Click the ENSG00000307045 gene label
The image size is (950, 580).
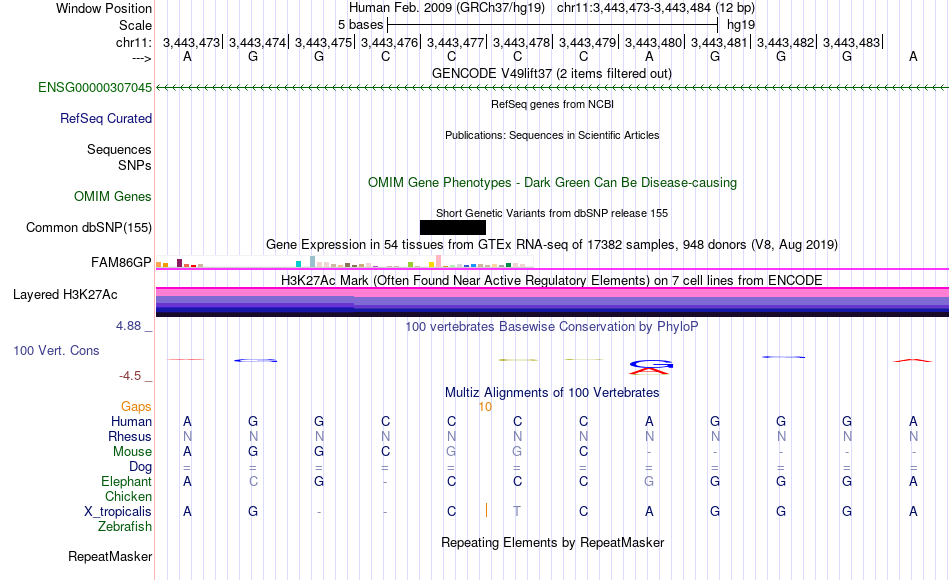point(95,87)
